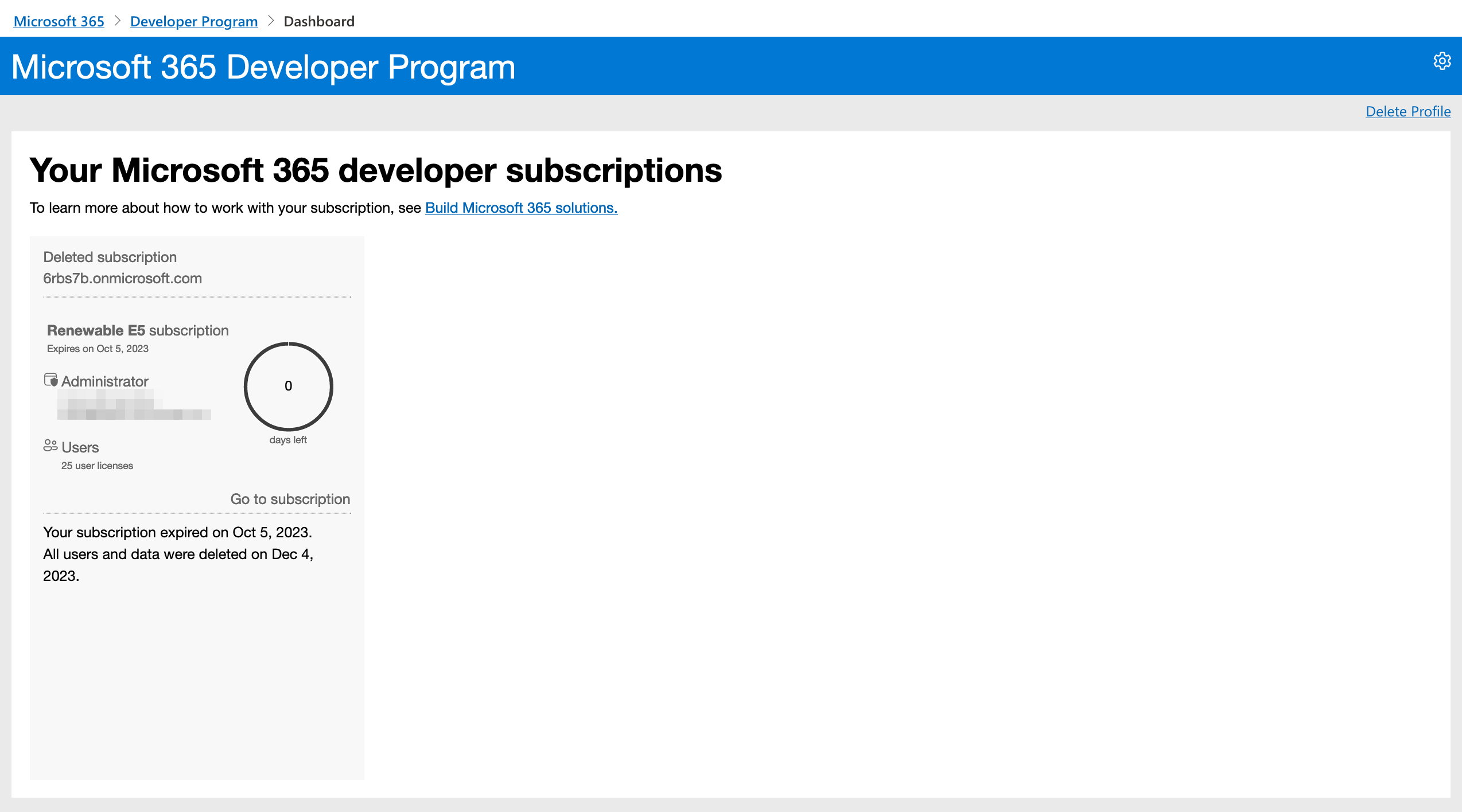Click the blurred administrator email
The height and width of the screenshot is (812, 1462).
(x=134, y=404)
